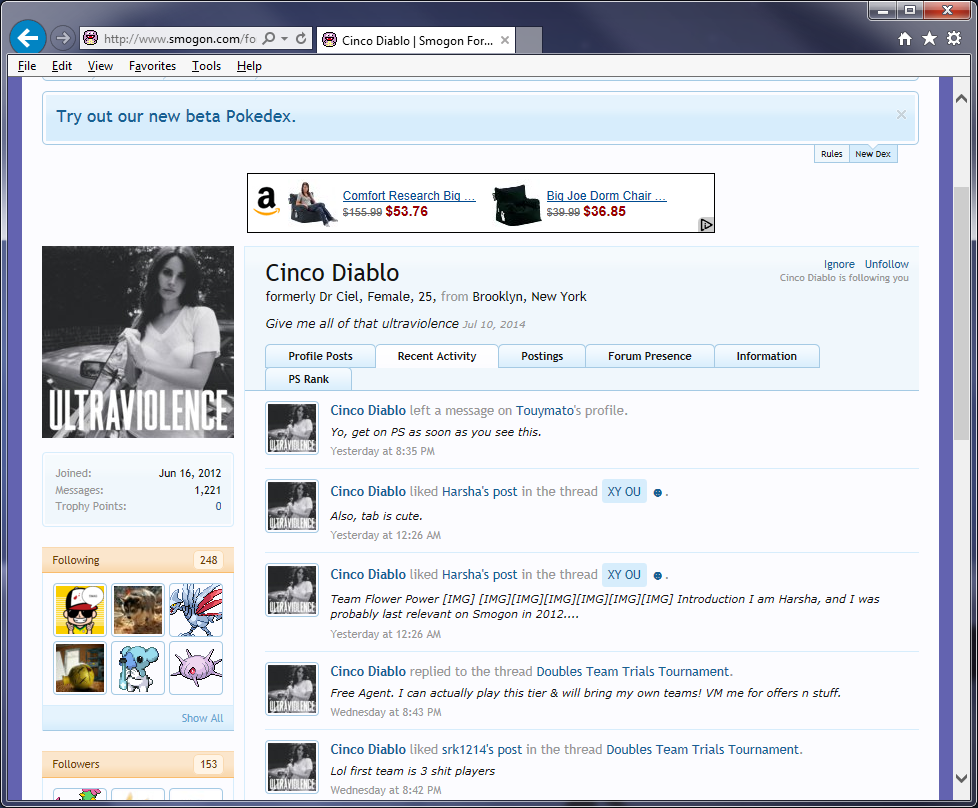
Task: Open Touymato's profile link
Action: pos(545,411)
